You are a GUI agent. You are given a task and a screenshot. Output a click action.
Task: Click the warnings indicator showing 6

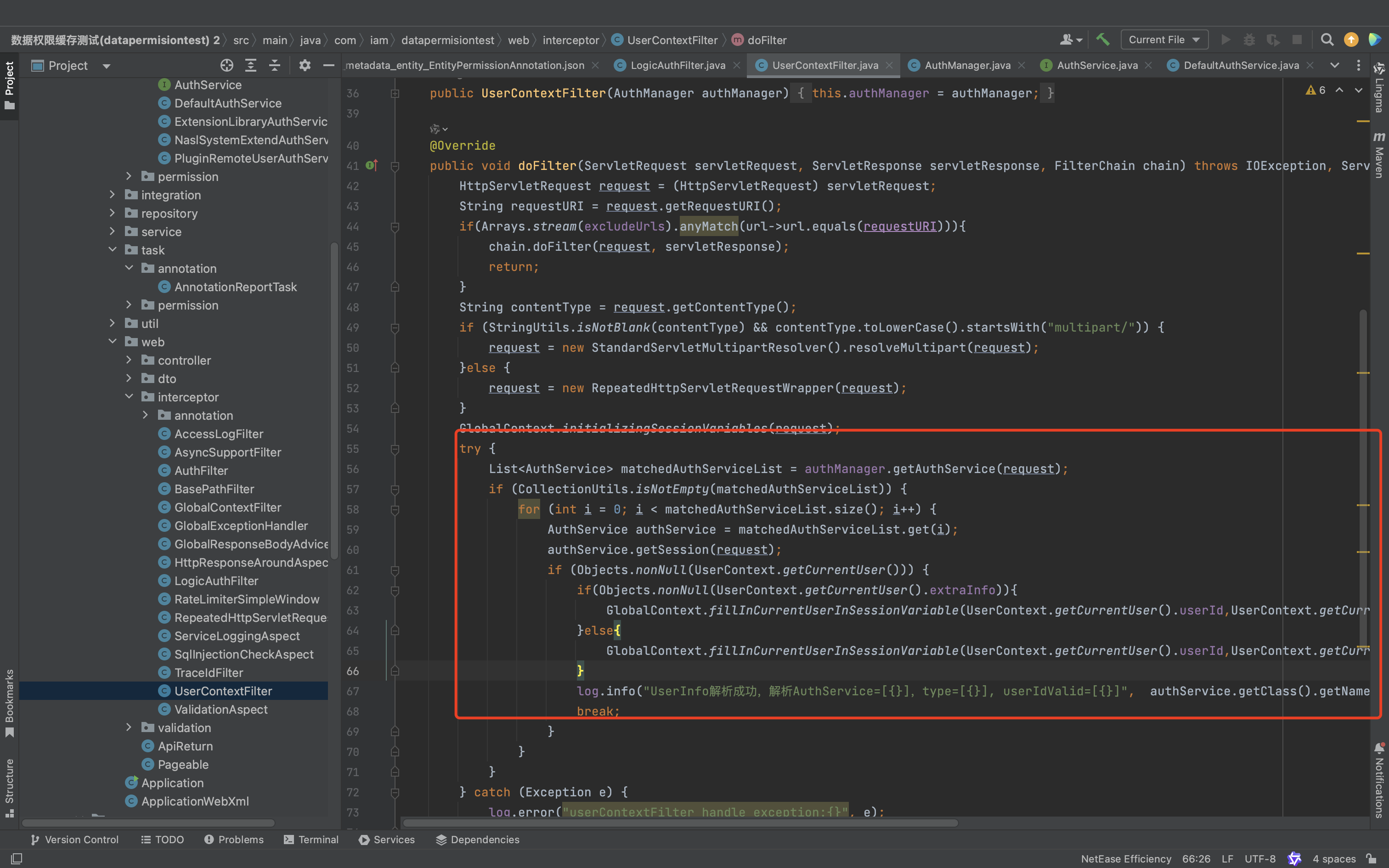tap(1316, 90)
